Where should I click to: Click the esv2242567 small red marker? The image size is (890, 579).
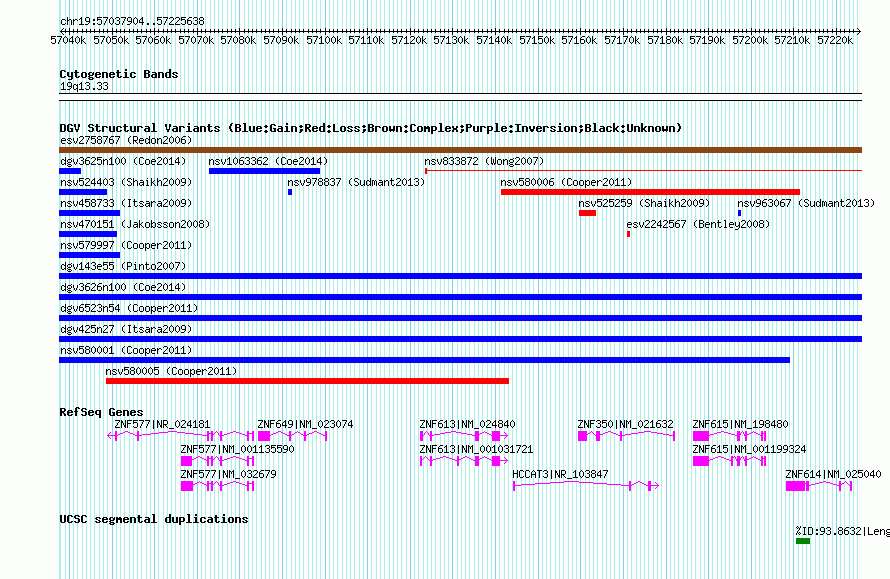(628, 234)
